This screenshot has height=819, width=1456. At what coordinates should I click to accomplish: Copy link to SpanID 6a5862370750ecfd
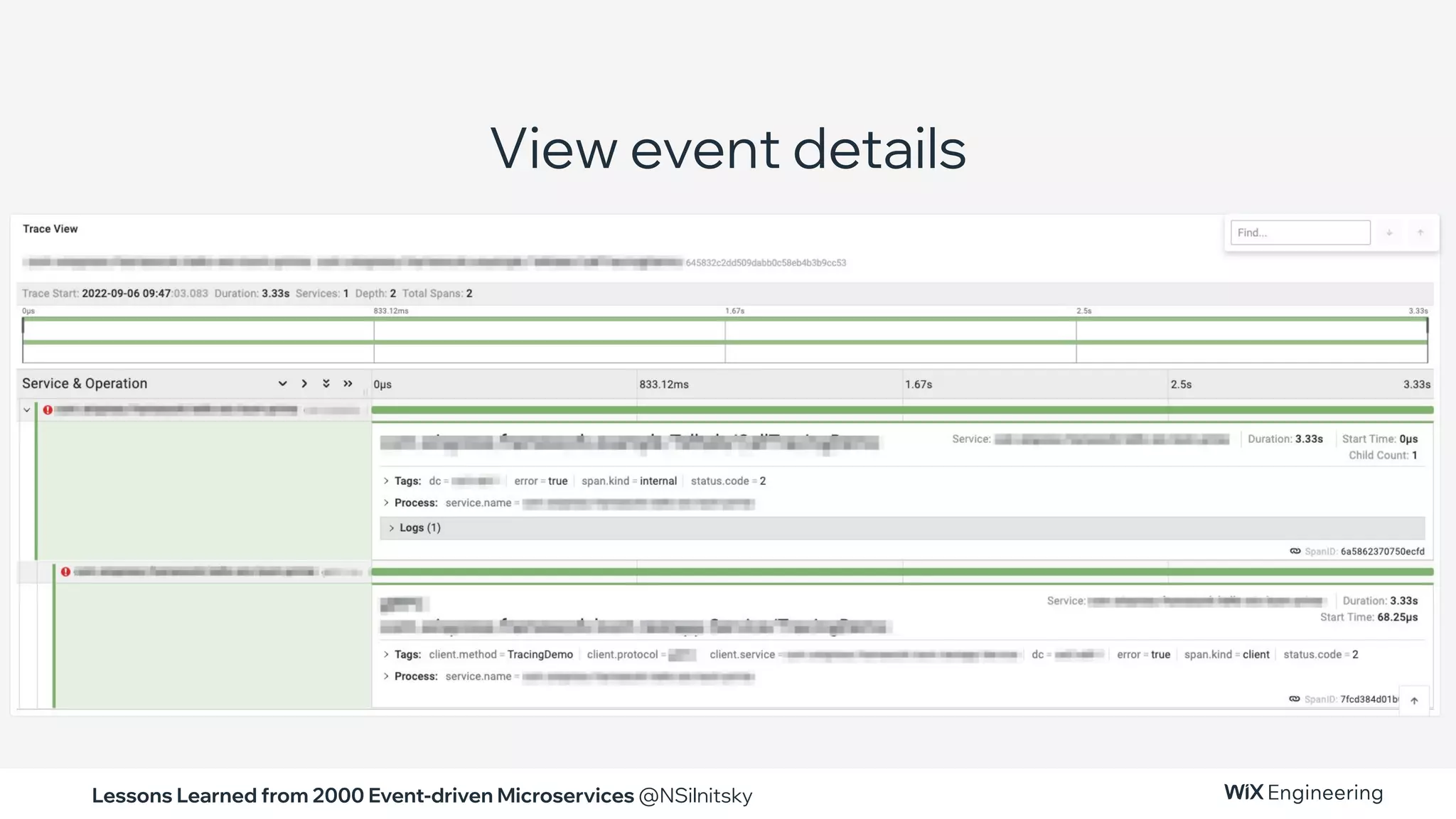tap(1295, 551)
